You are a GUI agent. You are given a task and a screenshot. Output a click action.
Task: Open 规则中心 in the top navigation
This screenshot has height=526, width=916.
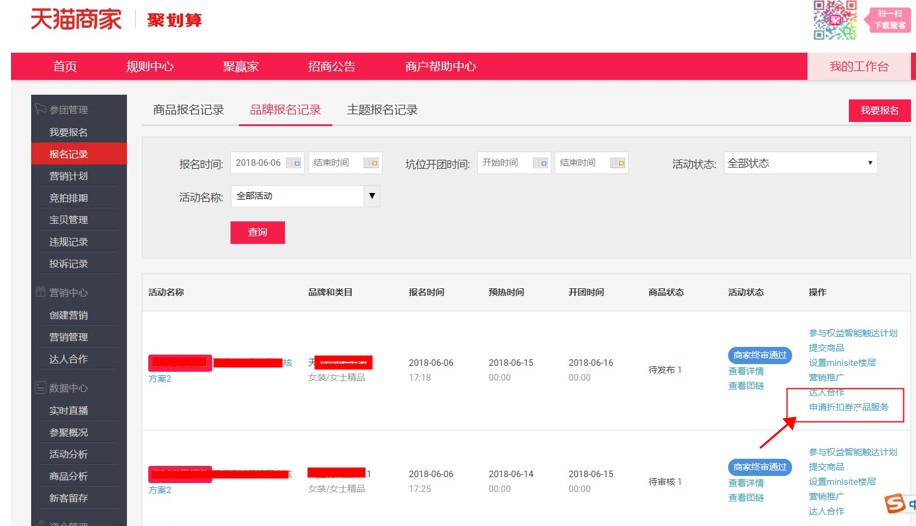149,67
